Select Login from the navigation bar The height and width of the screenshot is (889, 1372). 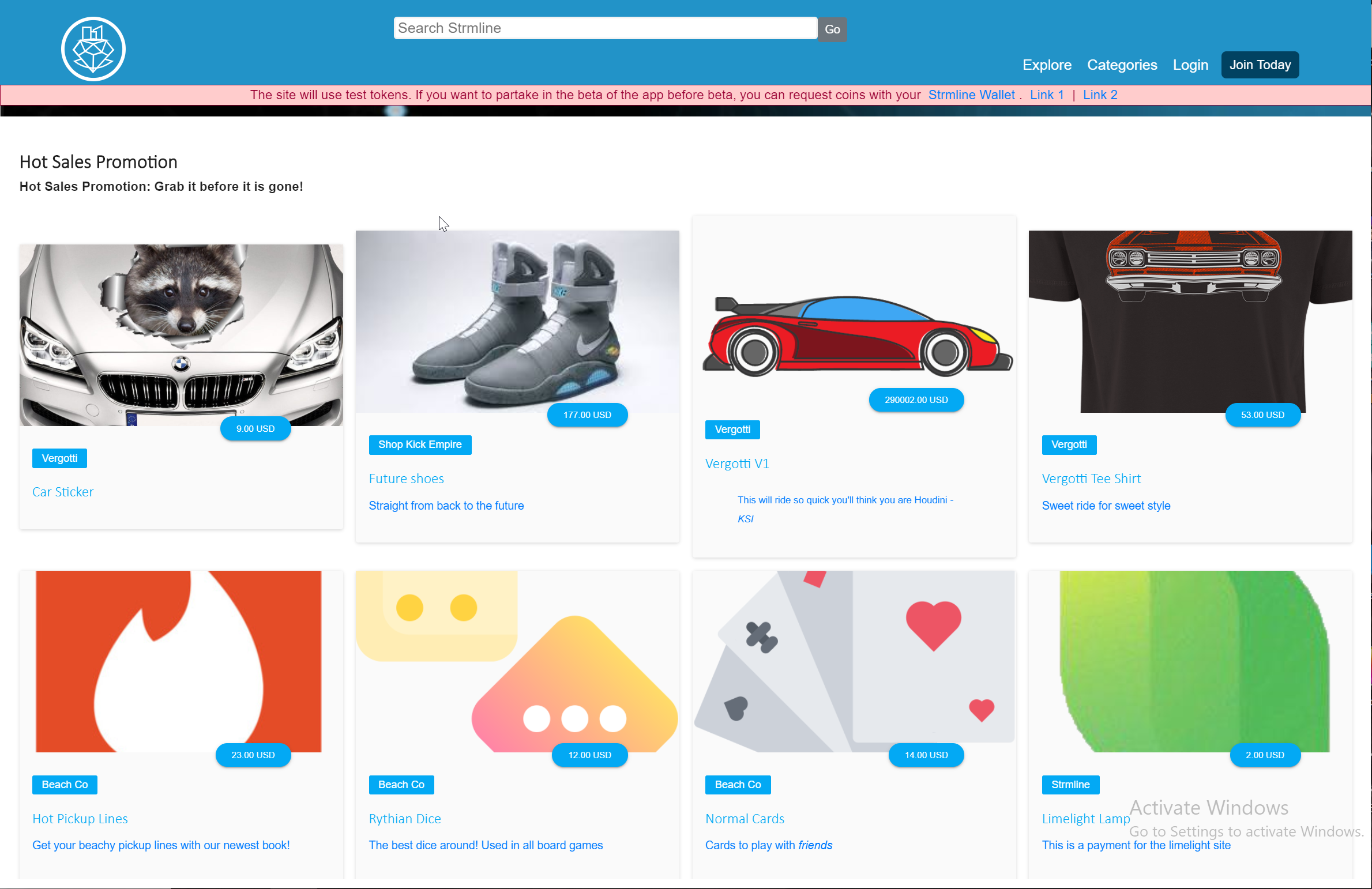[1190, 65]
